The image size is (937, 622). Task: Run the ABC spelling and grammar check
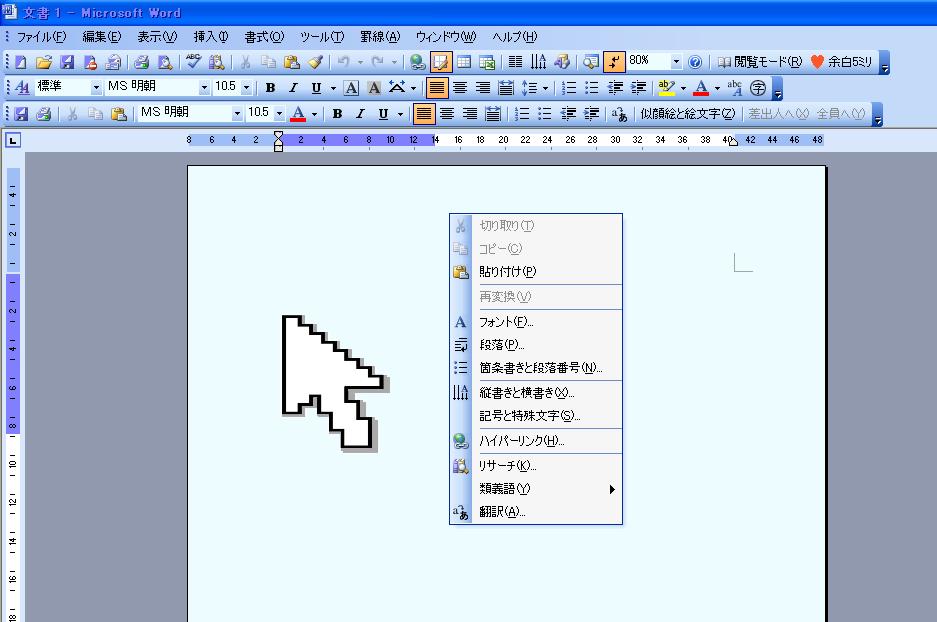click(193, 62)
